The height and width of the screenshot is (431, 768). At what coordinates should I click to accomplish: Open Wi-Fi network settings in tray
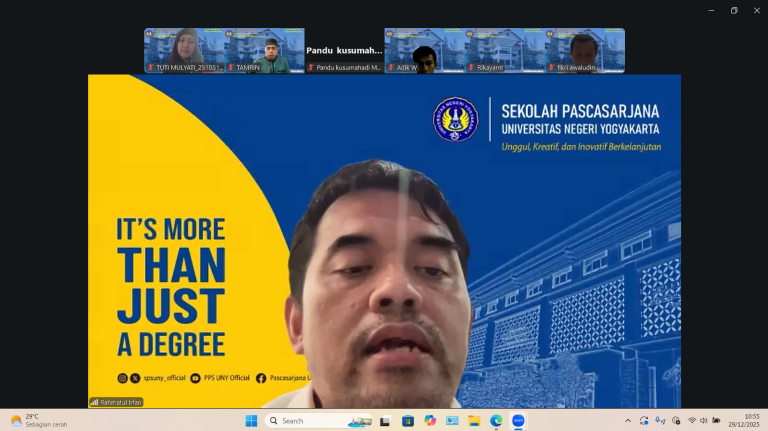692,421
